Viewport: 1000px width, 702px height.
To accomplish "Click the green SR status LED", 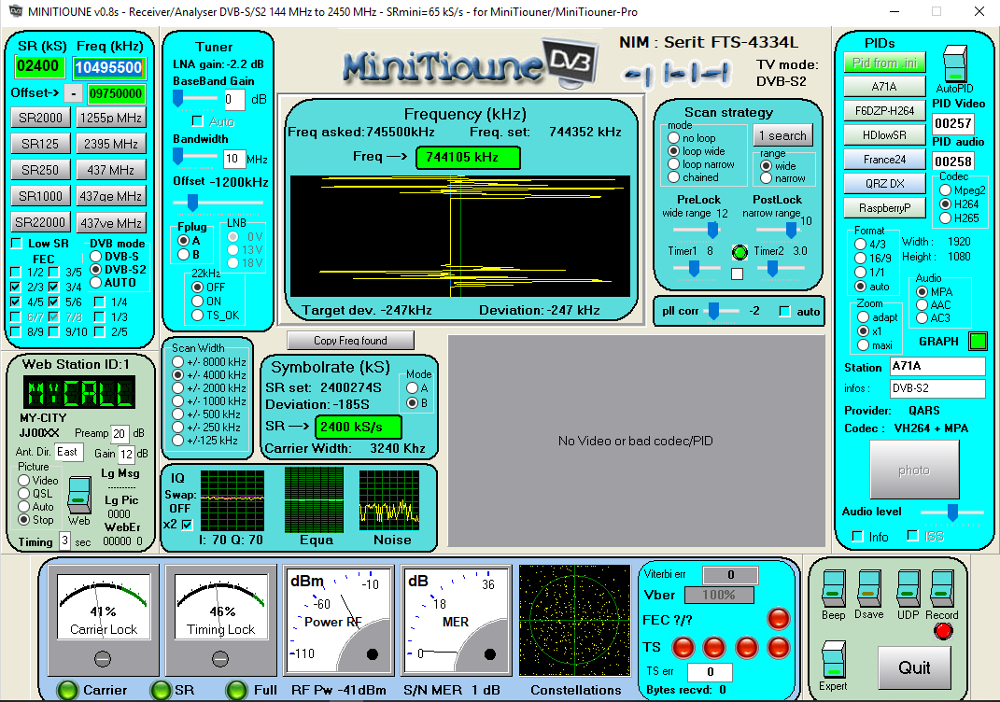I will [x=160, y=690].
